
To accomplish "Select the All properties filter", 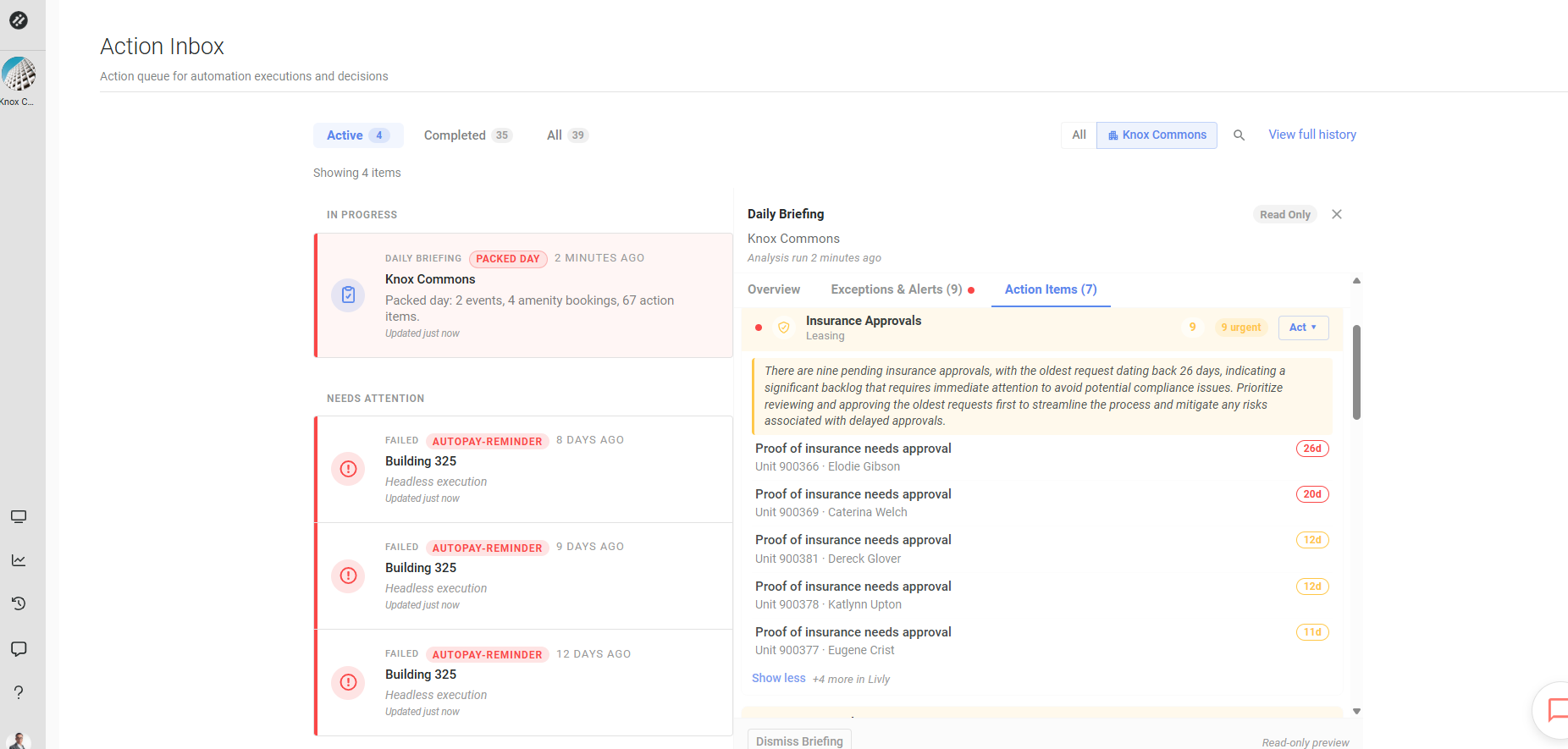I will click(x=1079, y=135).
